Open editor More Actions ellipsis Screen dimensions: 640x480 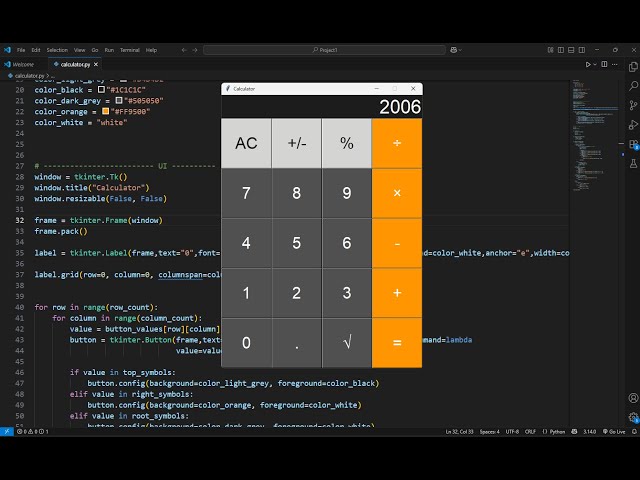point(615,64)
